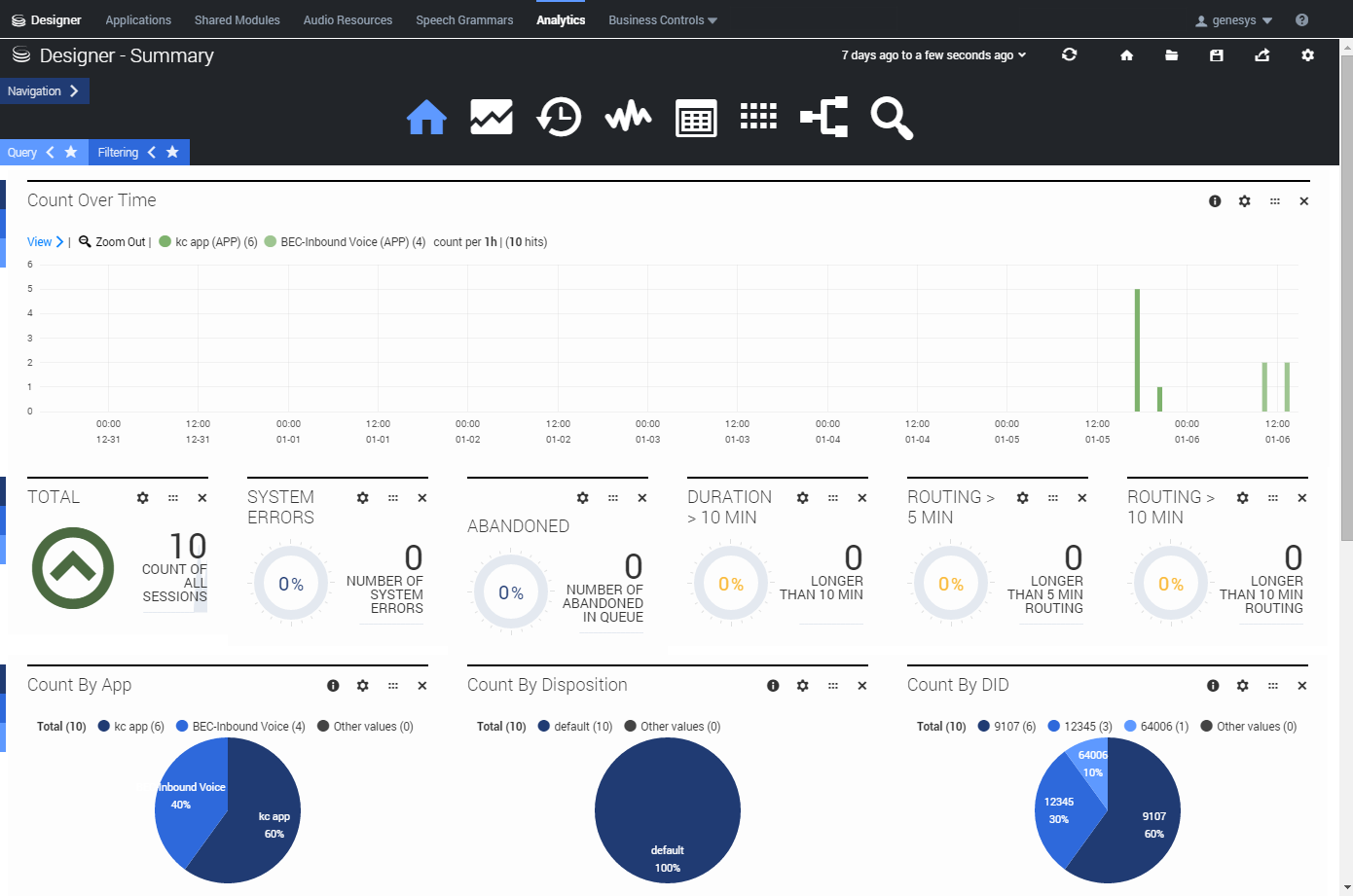Save dashboard using the floppy disk icon
The height and width of the screenshot is (896, 1353).
pos(1216,55)
